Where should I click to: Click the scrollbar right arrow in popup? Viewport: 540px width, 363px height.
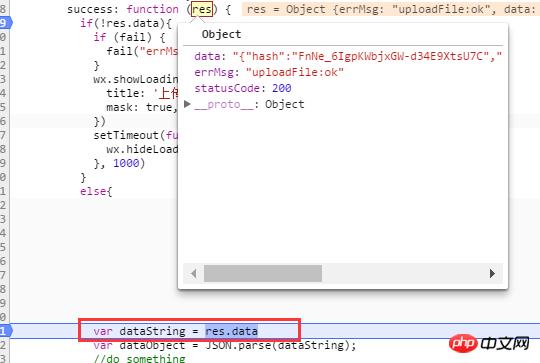[x=492, y=273]
